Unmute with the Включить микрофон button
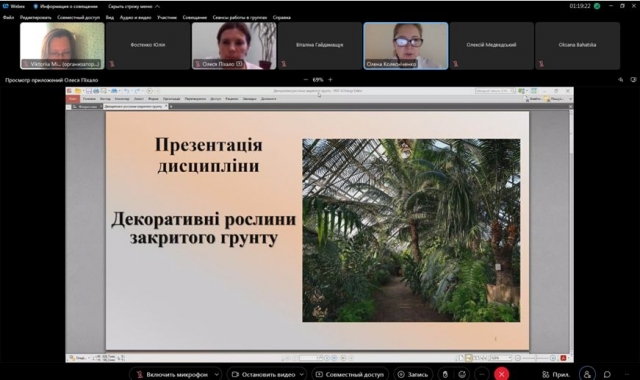This screenshot has height=380, width=640. pyautogui.click(x=172, y=374)
